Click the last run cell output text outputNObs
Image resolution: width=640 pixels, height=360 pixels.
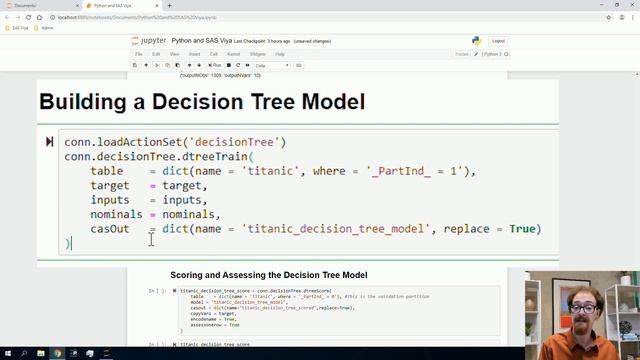point(220,76)
